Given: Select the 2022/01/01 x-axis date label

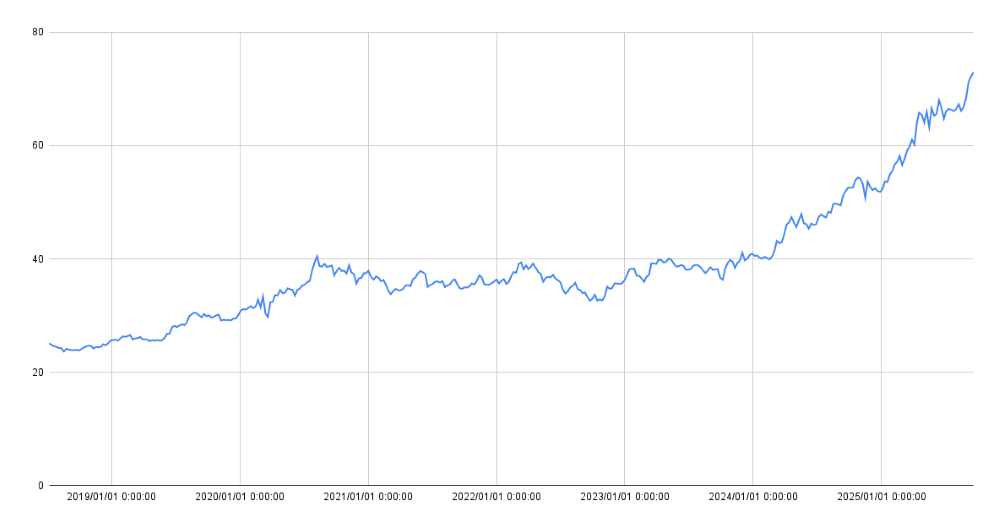Looking at the screenshot, I should click(x=496, y=496).
